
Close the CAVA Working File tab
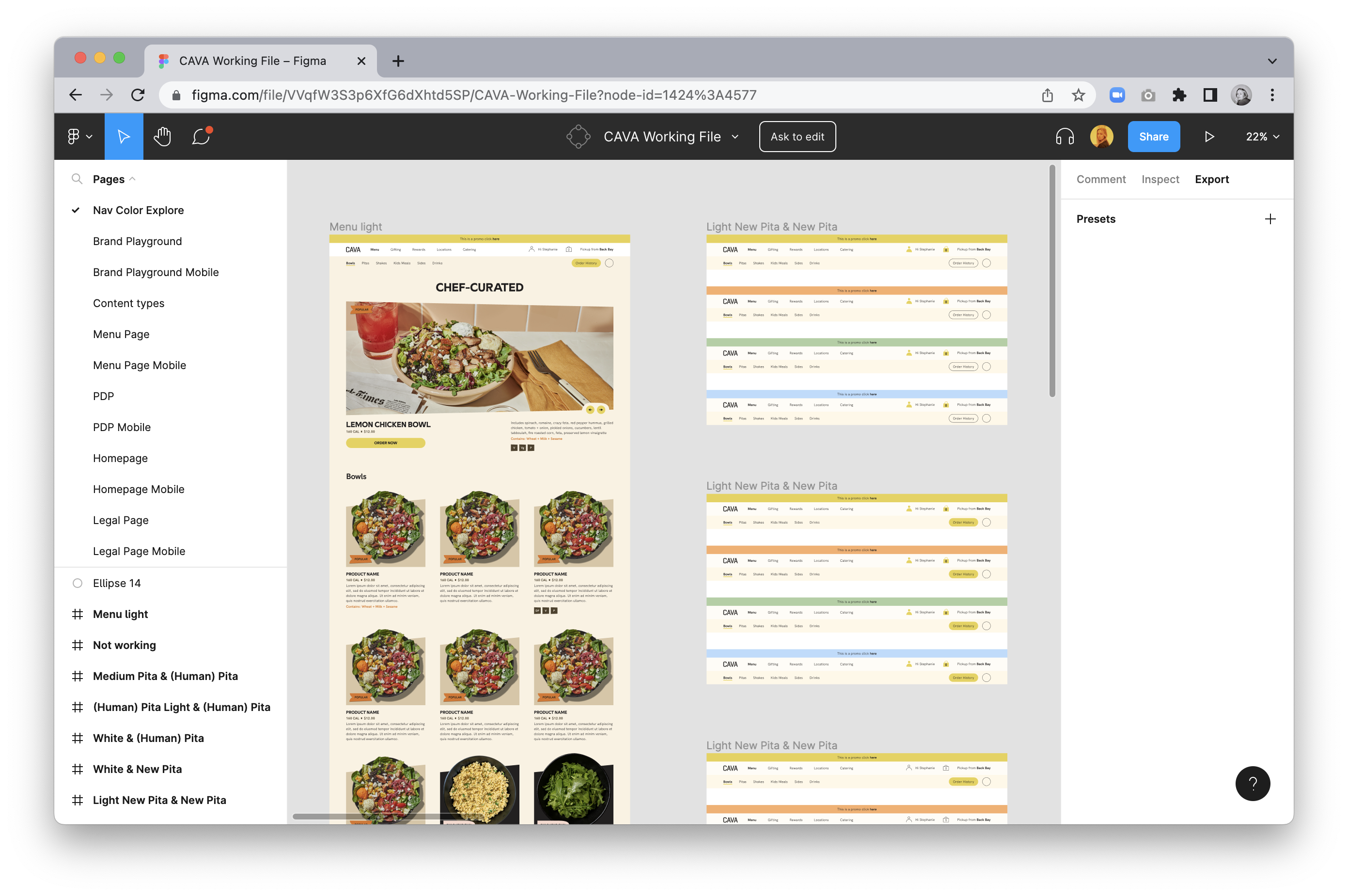pyautogui.click(x=361, y=61)
